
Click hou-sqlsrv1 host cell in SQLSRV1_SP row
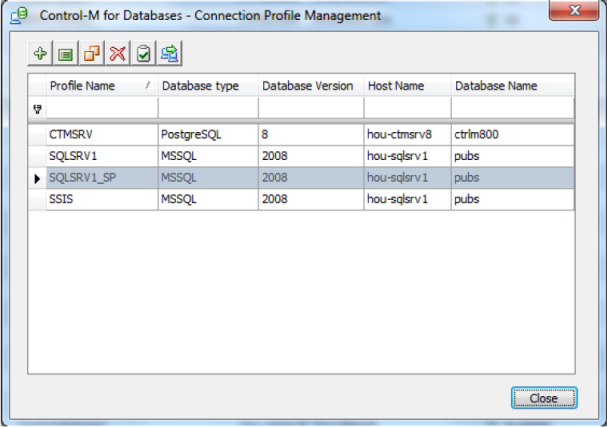coord(408,178)
